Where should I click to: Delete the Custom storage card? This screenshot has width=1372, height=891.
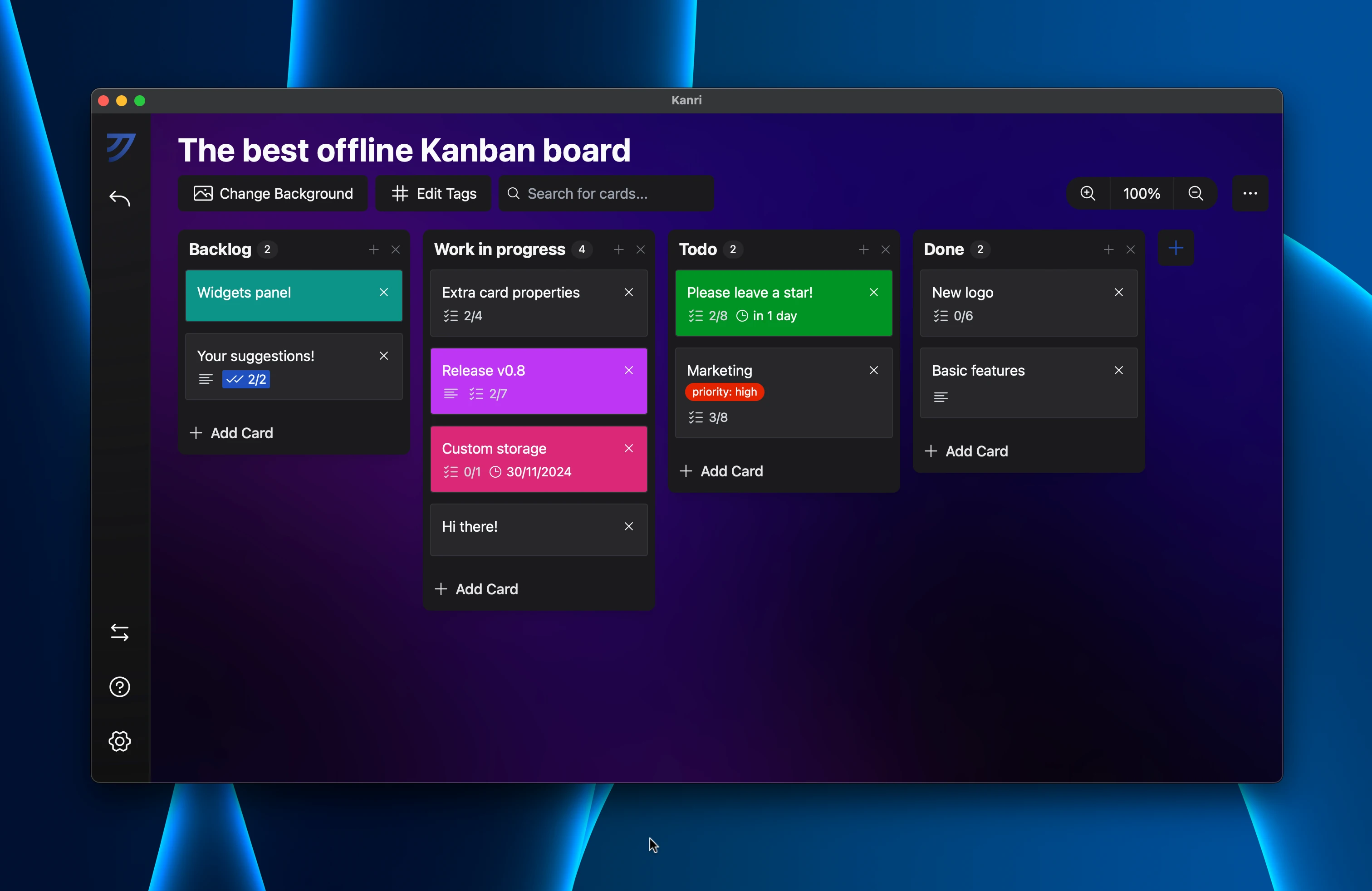point(628,448)
